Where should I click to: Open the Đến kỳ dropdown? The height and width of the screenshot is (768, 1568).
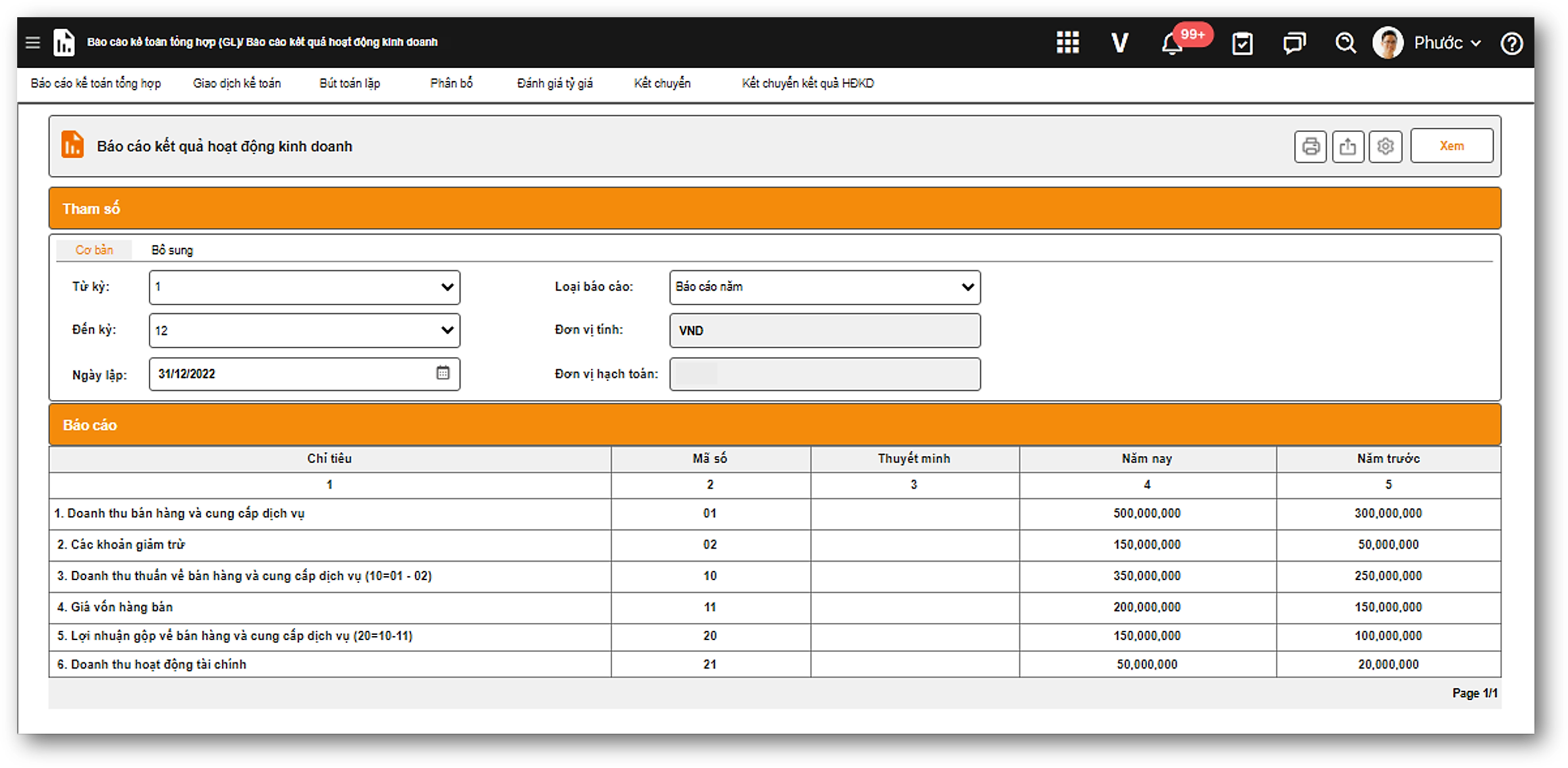304,330
